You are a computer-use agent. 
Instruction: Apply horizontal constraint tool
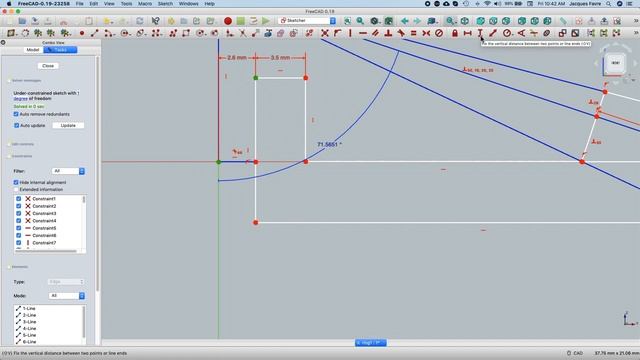pos(363,33)
